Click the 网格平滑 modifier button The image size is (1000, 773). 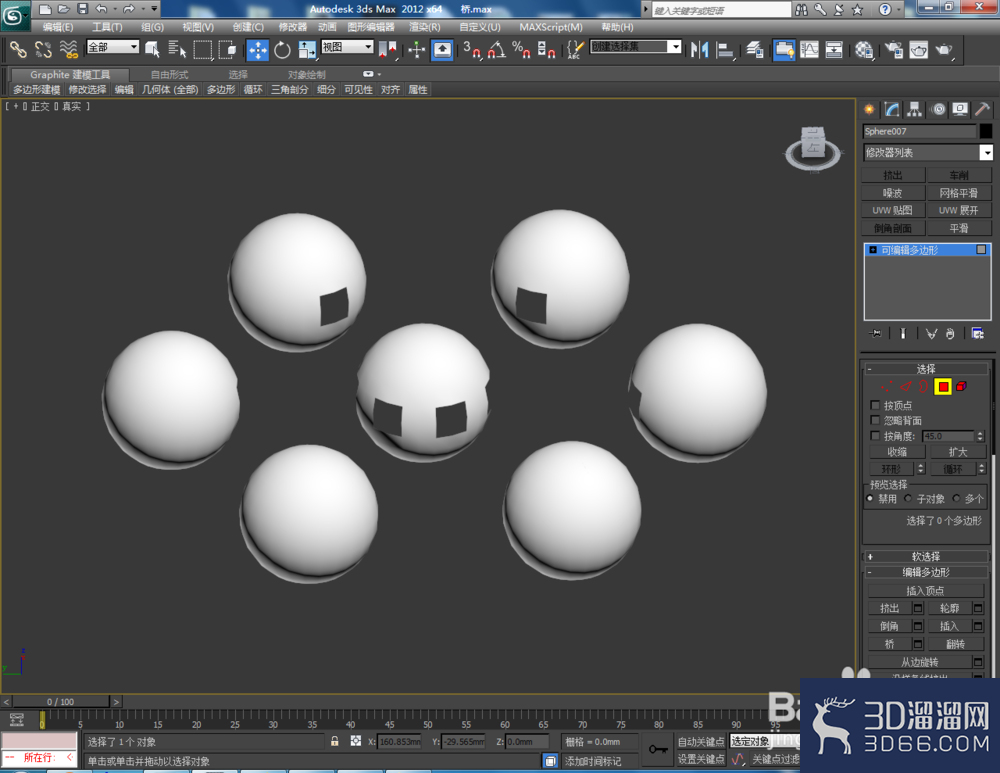959,193
